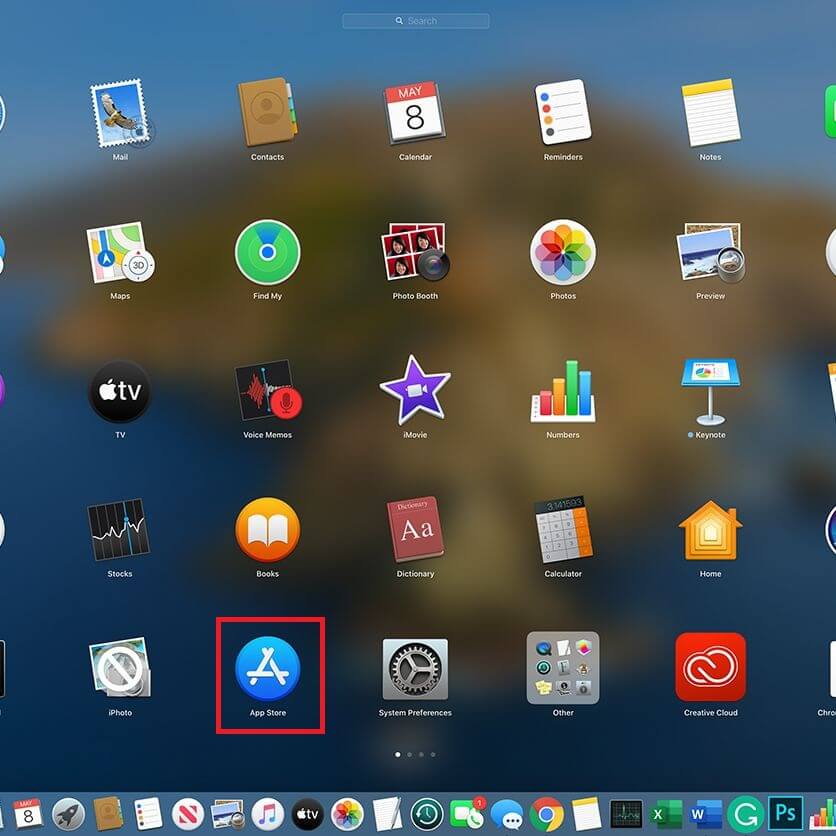
Task: Launch Microsoft Excel from the Dock
Action: point(666,814)
